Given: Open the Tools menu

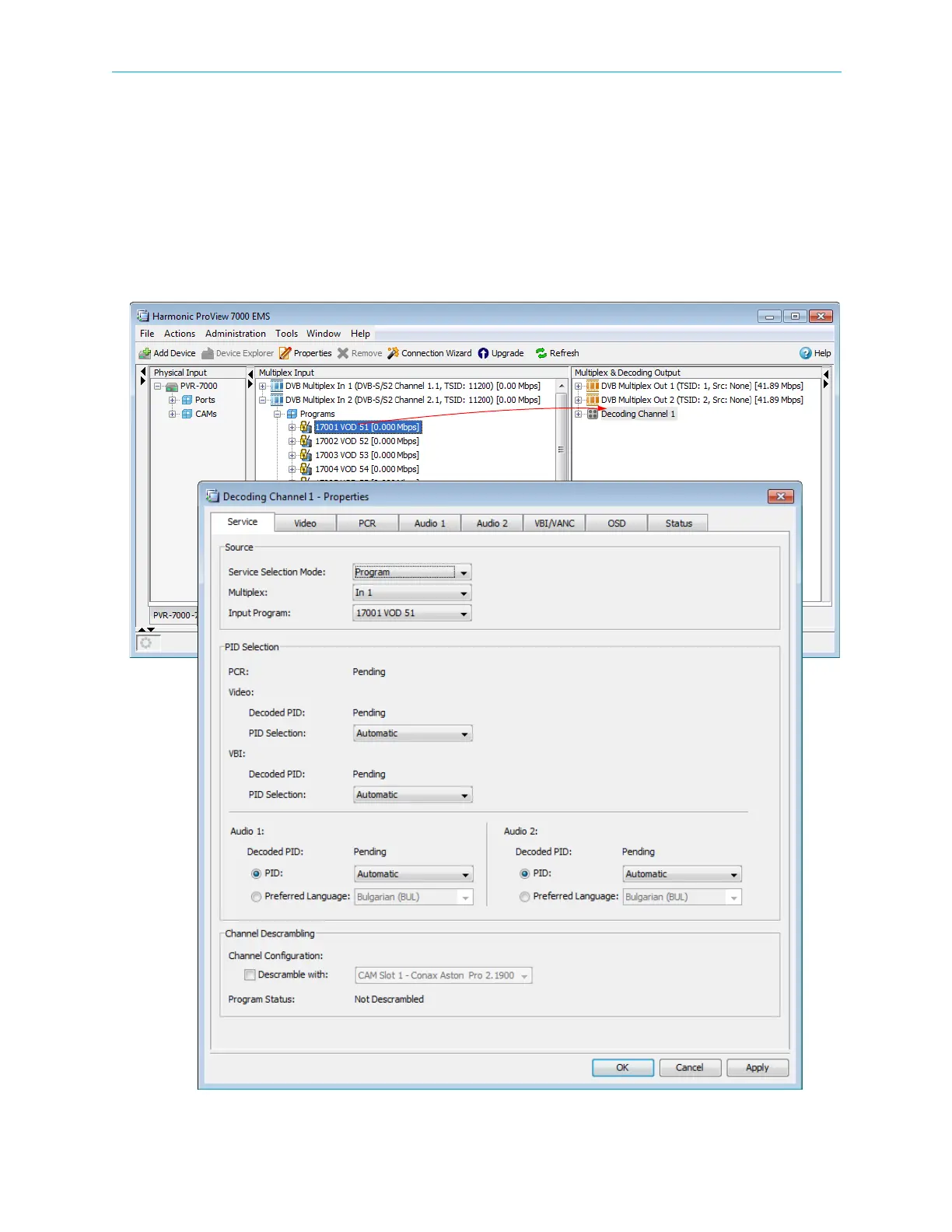Looking at the screenshot, I should (286, 334).
